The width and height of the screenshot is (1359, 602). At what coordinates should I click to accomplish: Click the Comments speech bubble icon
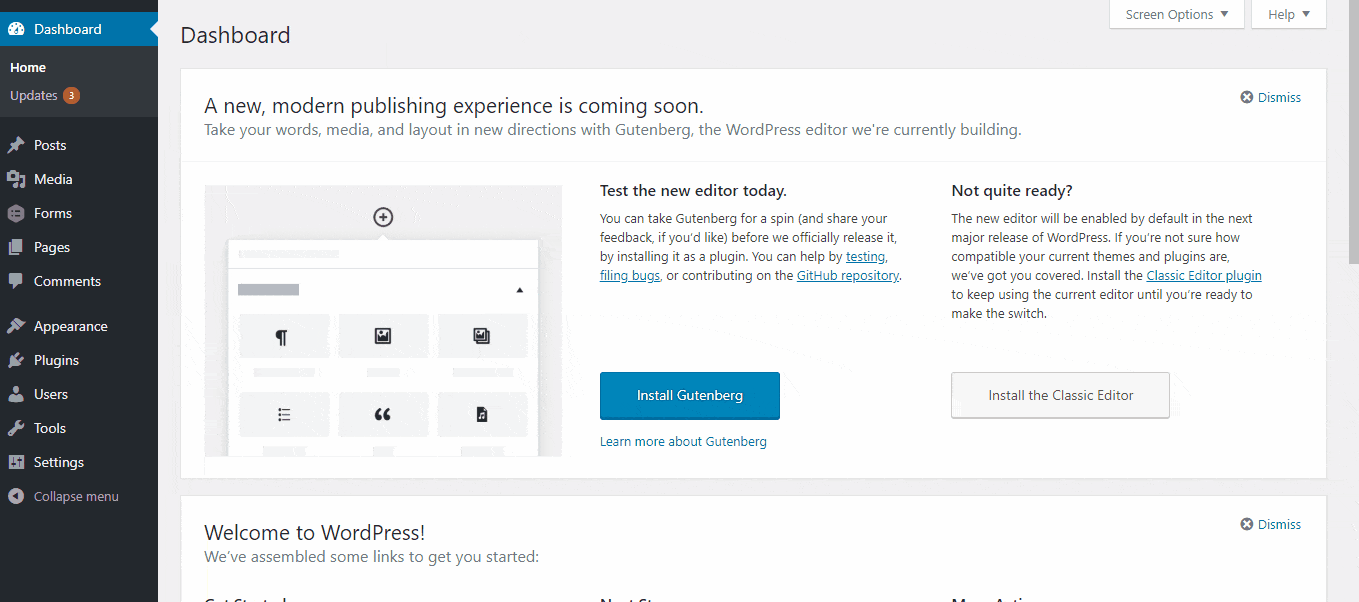(16, 281)
